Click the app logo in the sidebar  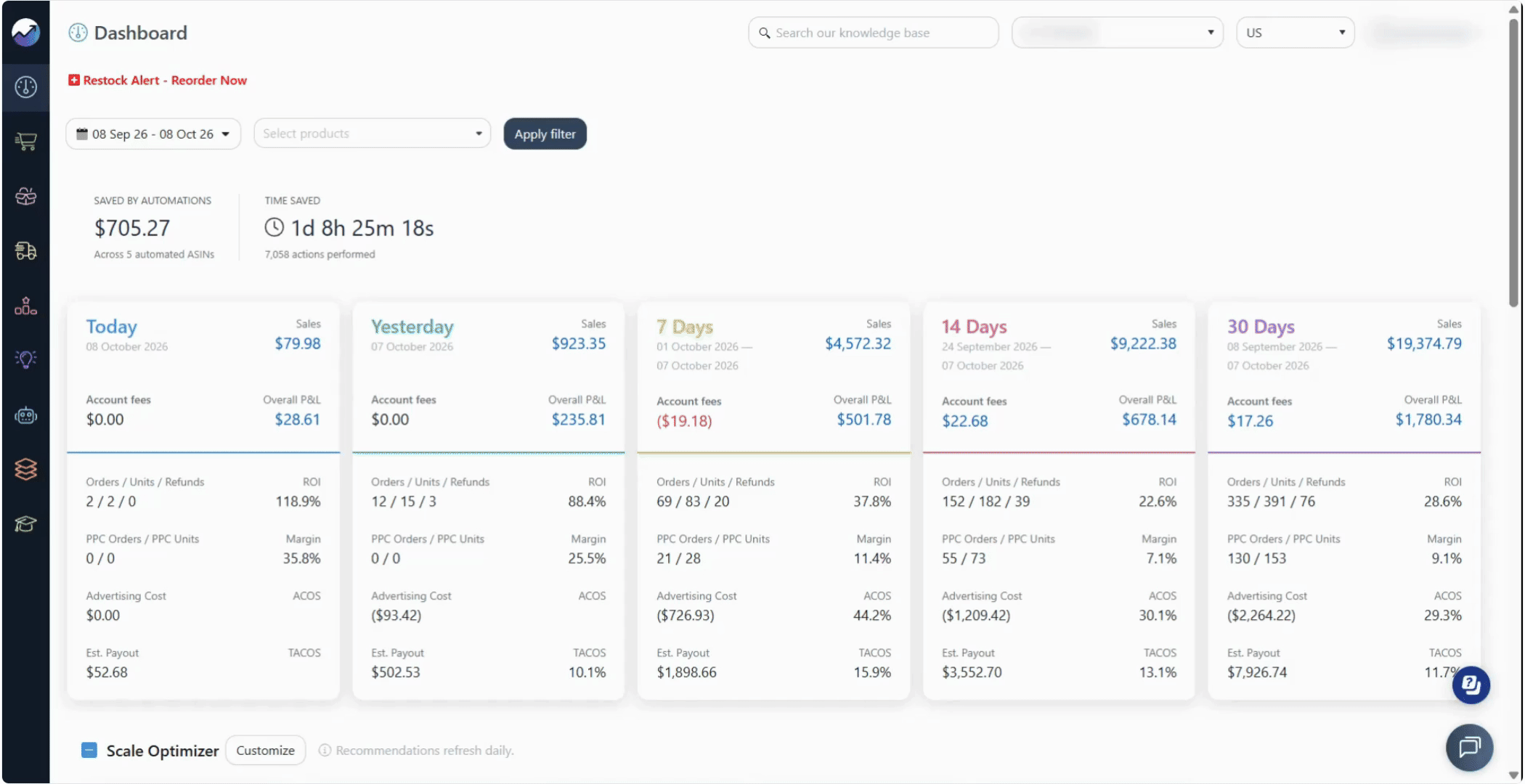(x=25, y=33)
